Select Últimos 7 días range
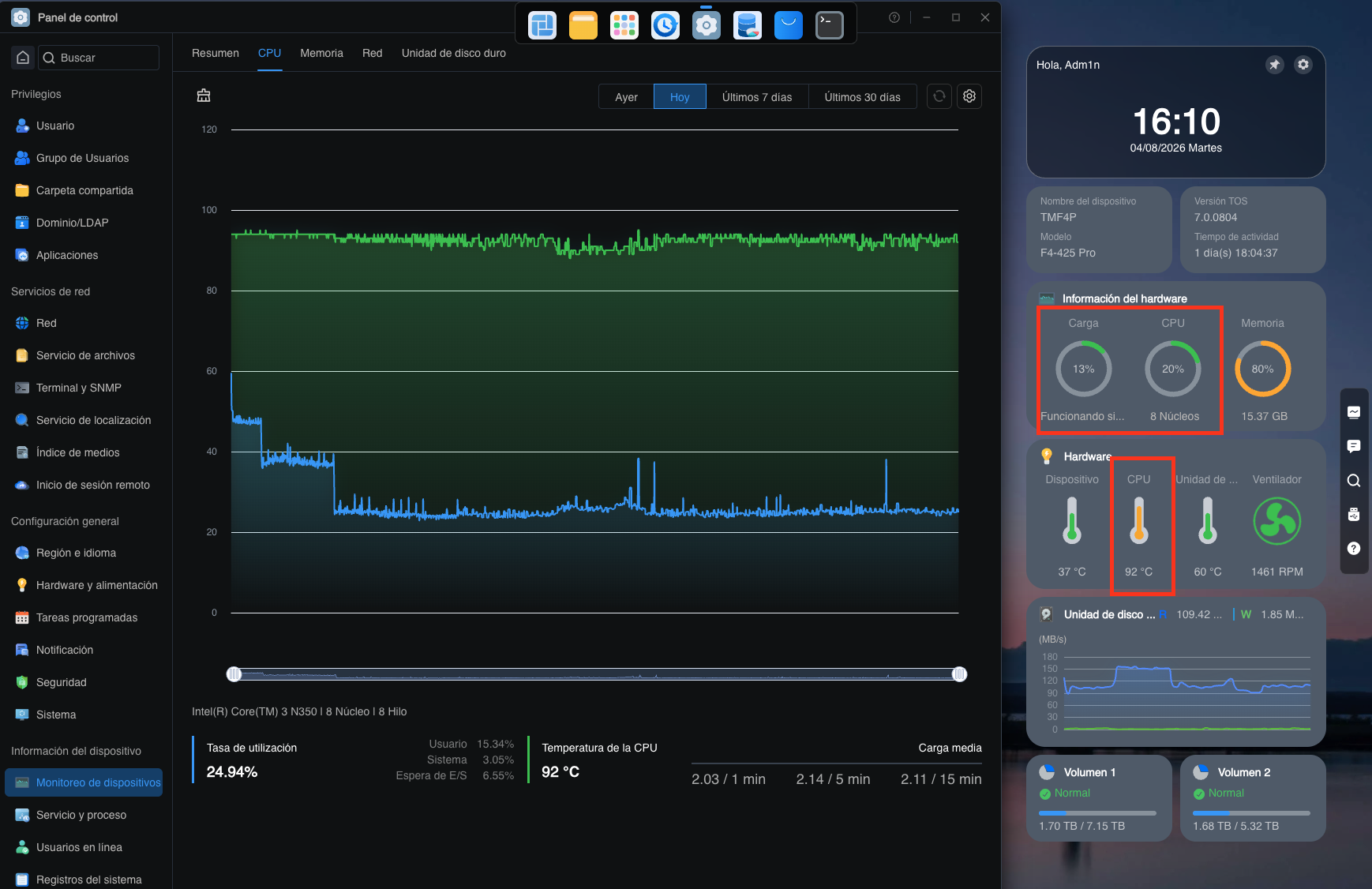Screen dimensions: 1372x889 tap(757, 97)
